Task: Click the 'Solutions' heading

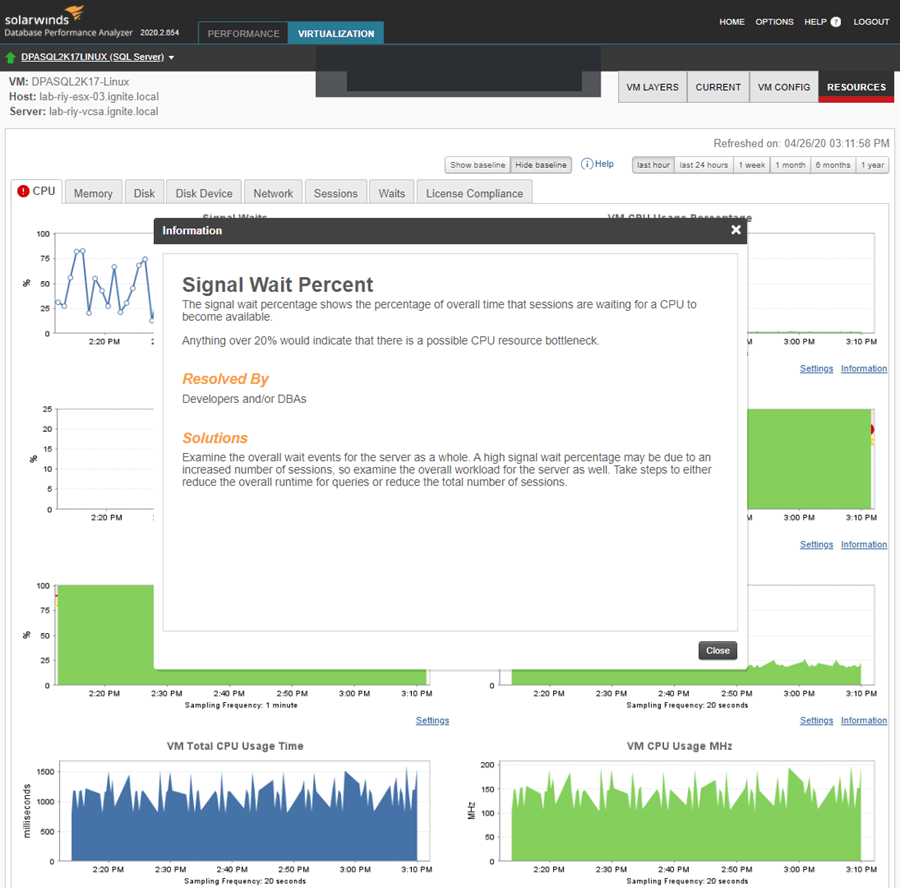Action: coord(215,438)
